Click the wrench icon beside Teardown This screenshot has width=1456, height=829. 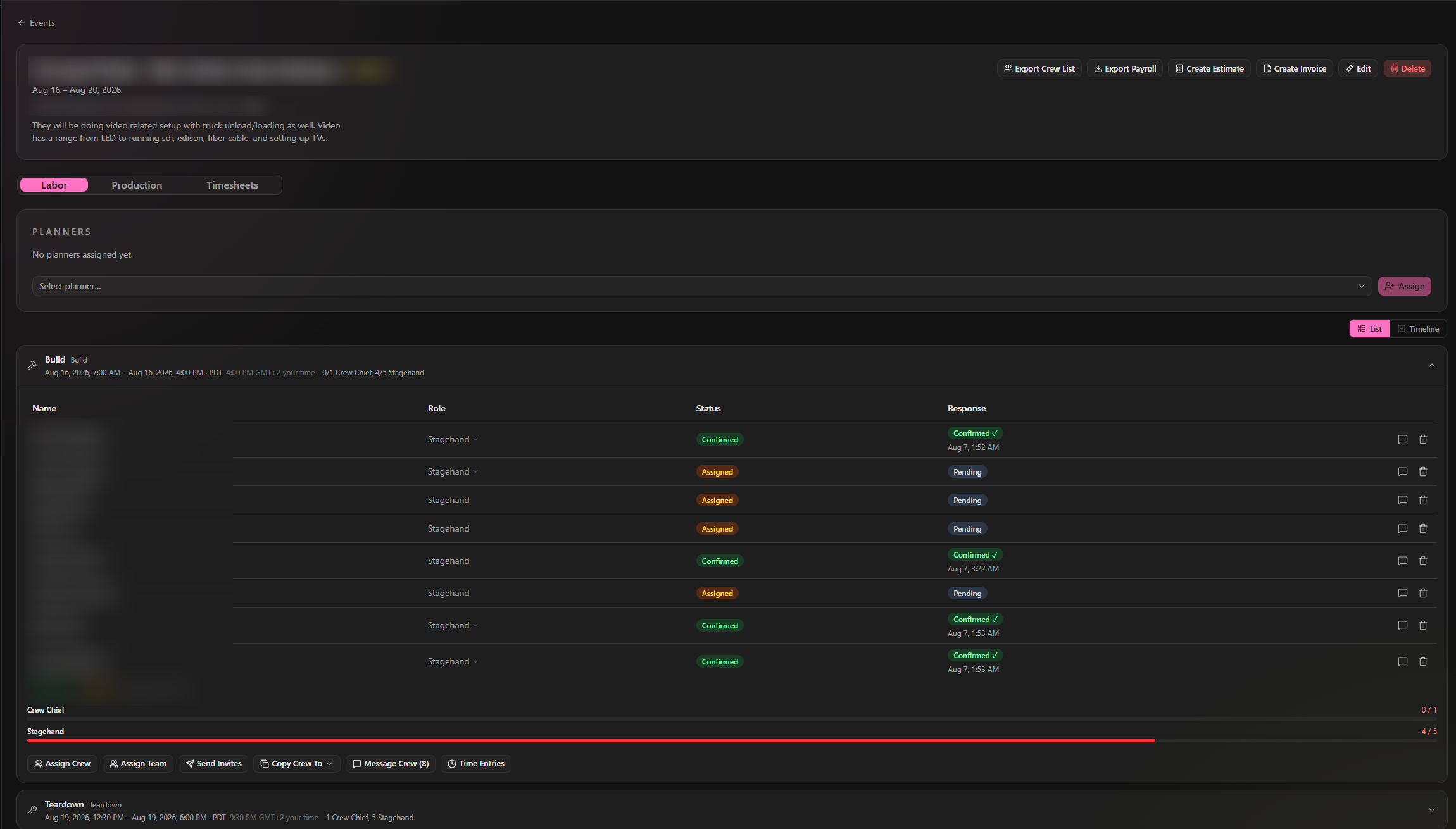pyautogui.click(x=32, y=810)
